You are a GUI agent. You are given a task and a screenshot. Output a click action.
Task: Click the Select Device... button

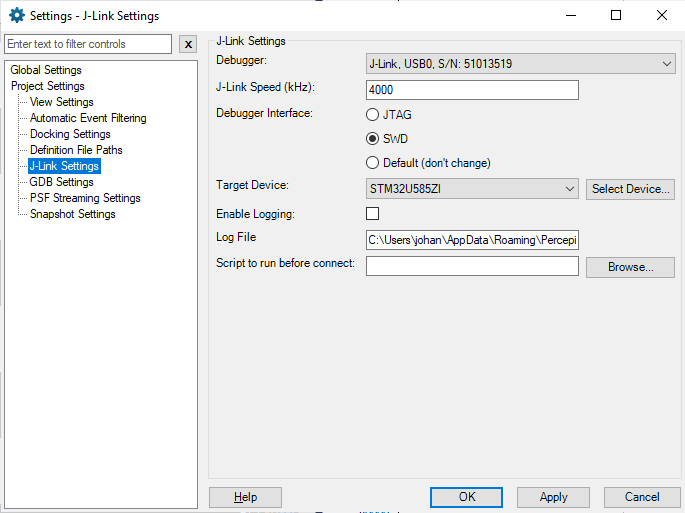tap(630, 189)
